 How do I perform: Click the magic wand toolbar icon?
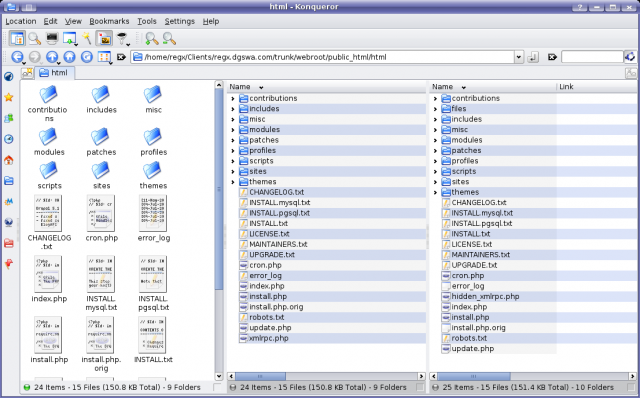[x=86, y=38]
